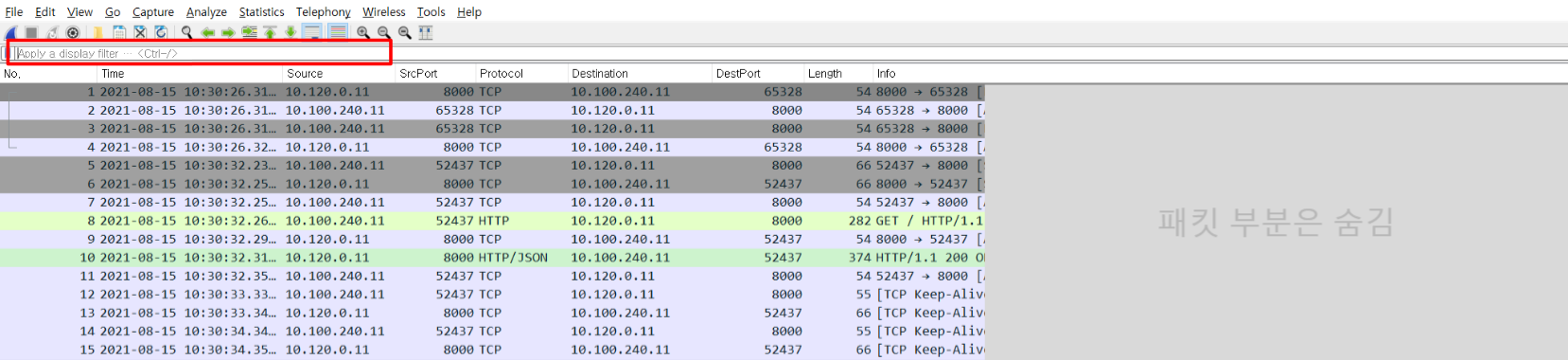
Task: Go forward in packet history
Action: point(228,32)
